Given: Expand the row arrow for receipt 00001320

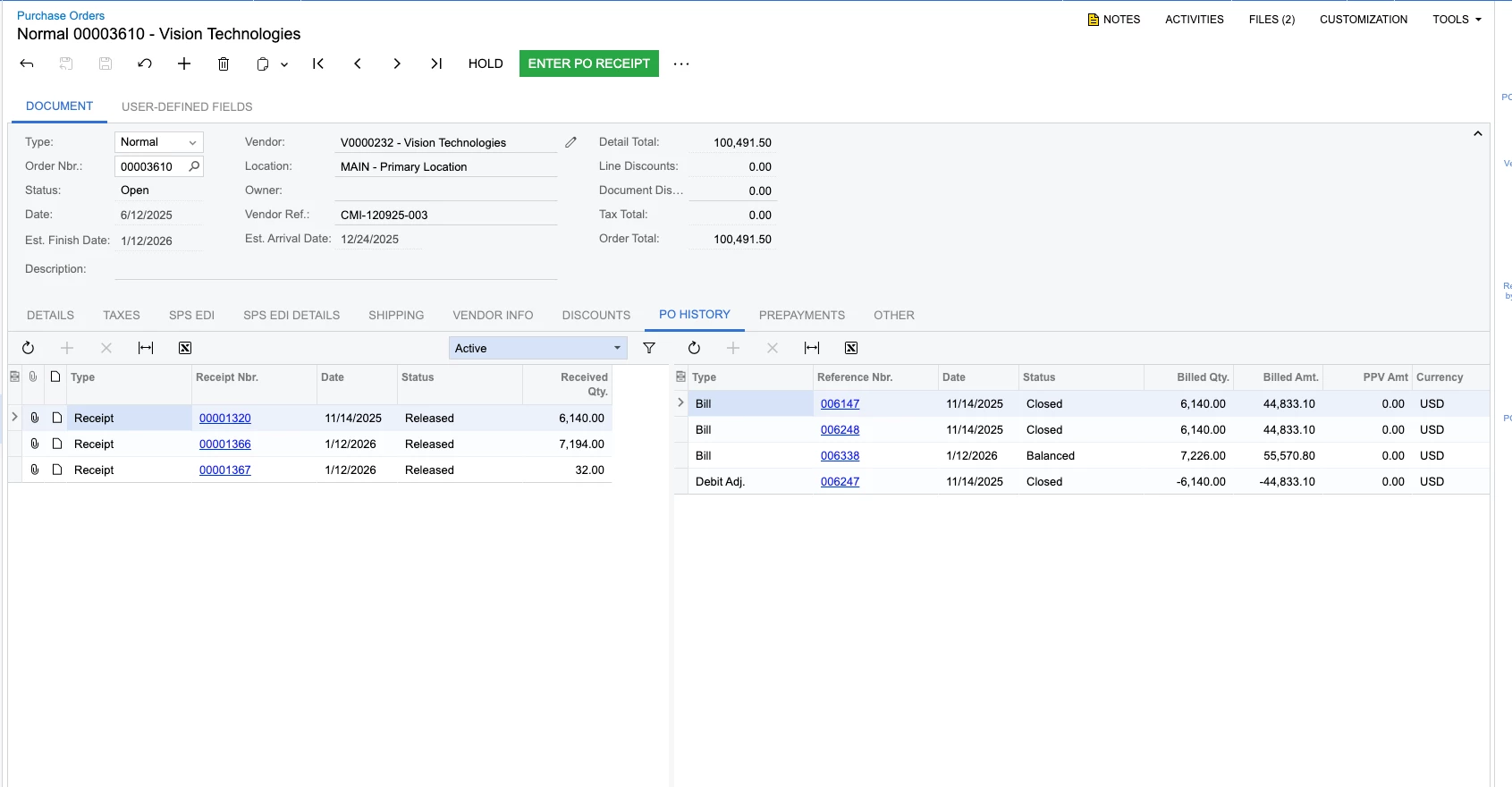Looking at the screenshot, I should point(14,417).
